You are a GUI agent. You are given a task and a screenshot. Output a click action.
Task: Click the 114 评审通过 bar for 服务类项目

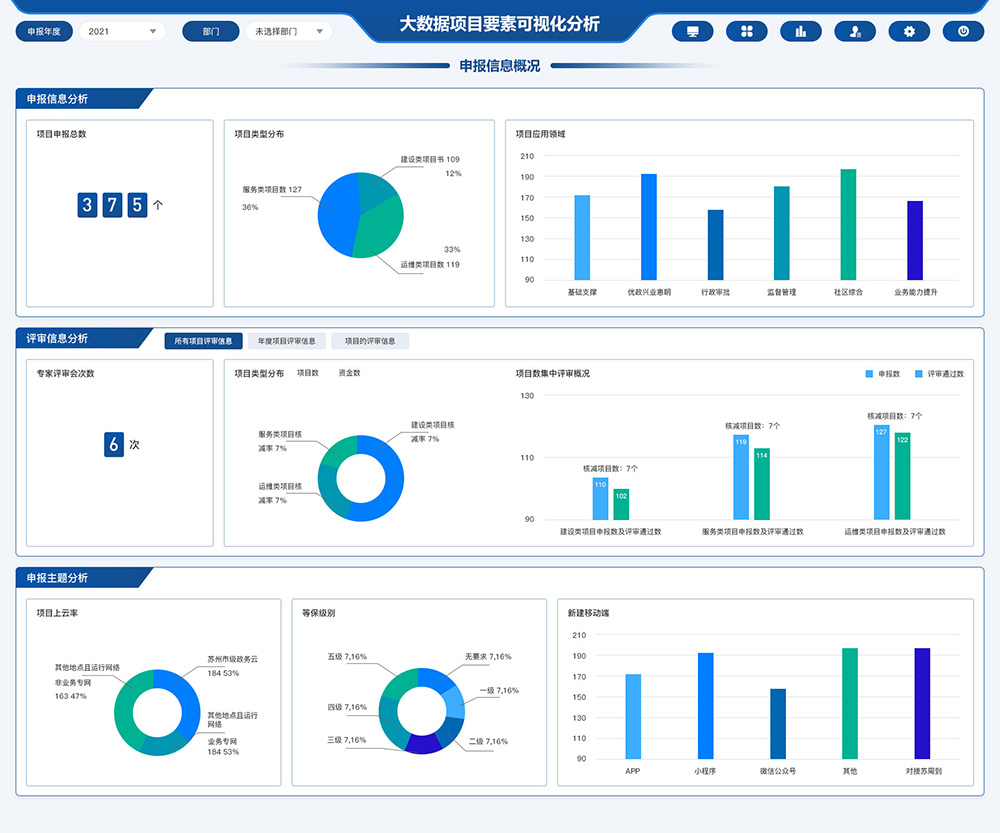(762, 484)
